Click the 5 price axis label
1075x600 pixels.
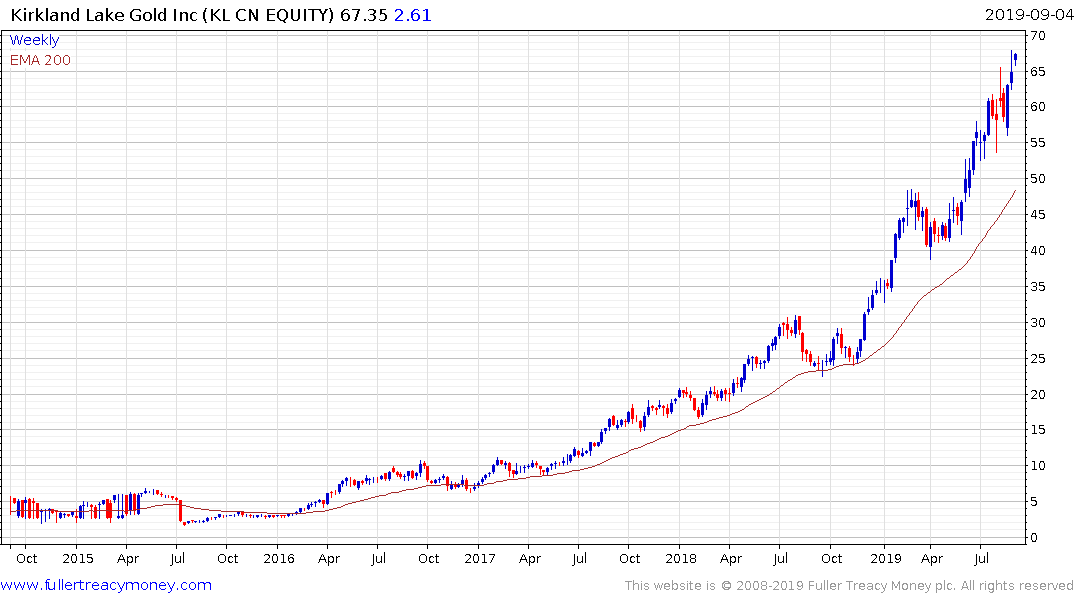tap(1034, 502)
